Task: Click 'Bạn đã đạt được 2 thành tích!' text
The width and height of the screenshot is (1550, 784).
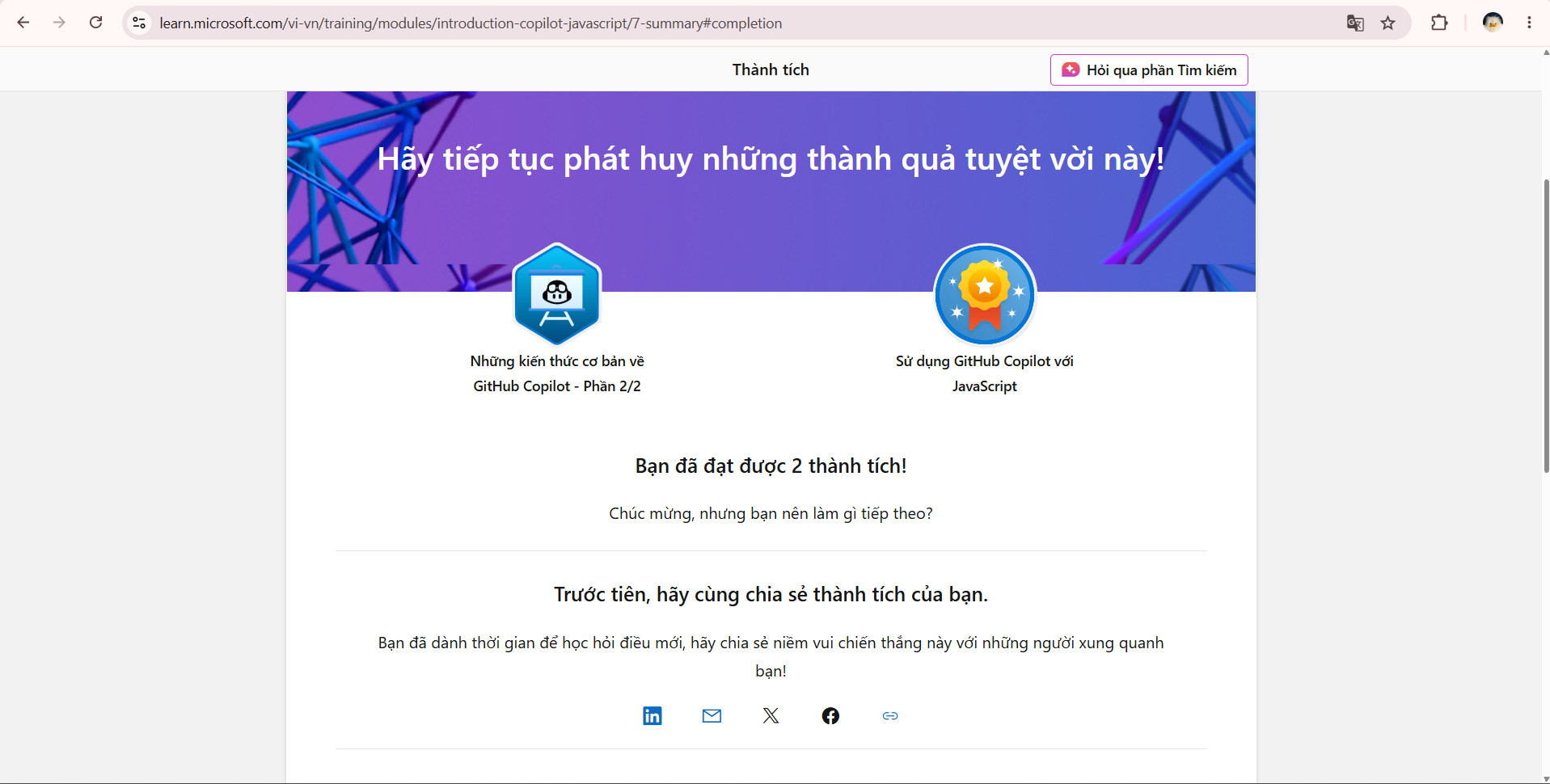Action: (x=771, y=466)
